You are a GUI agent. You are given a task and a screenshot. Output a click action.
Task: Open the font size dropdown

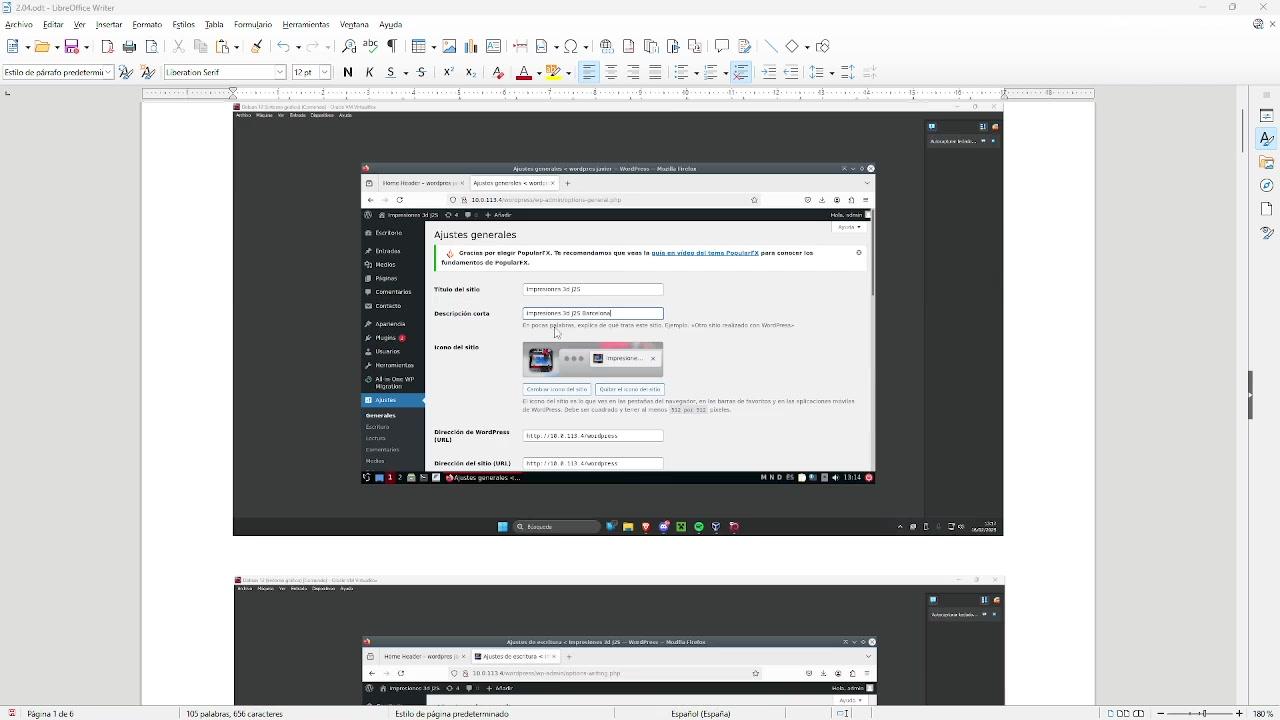tap(325, 73)
